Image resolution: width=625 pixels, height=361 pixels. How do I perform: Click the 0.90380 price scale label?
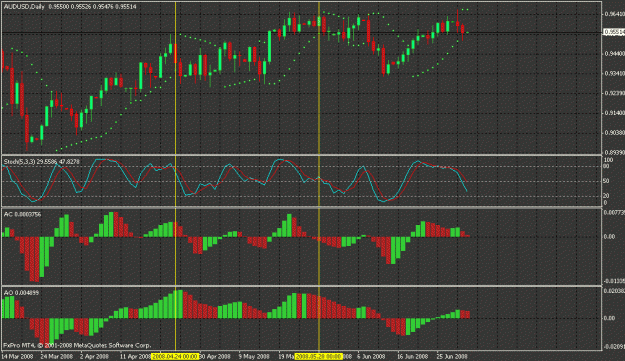[x=615, y=132]
